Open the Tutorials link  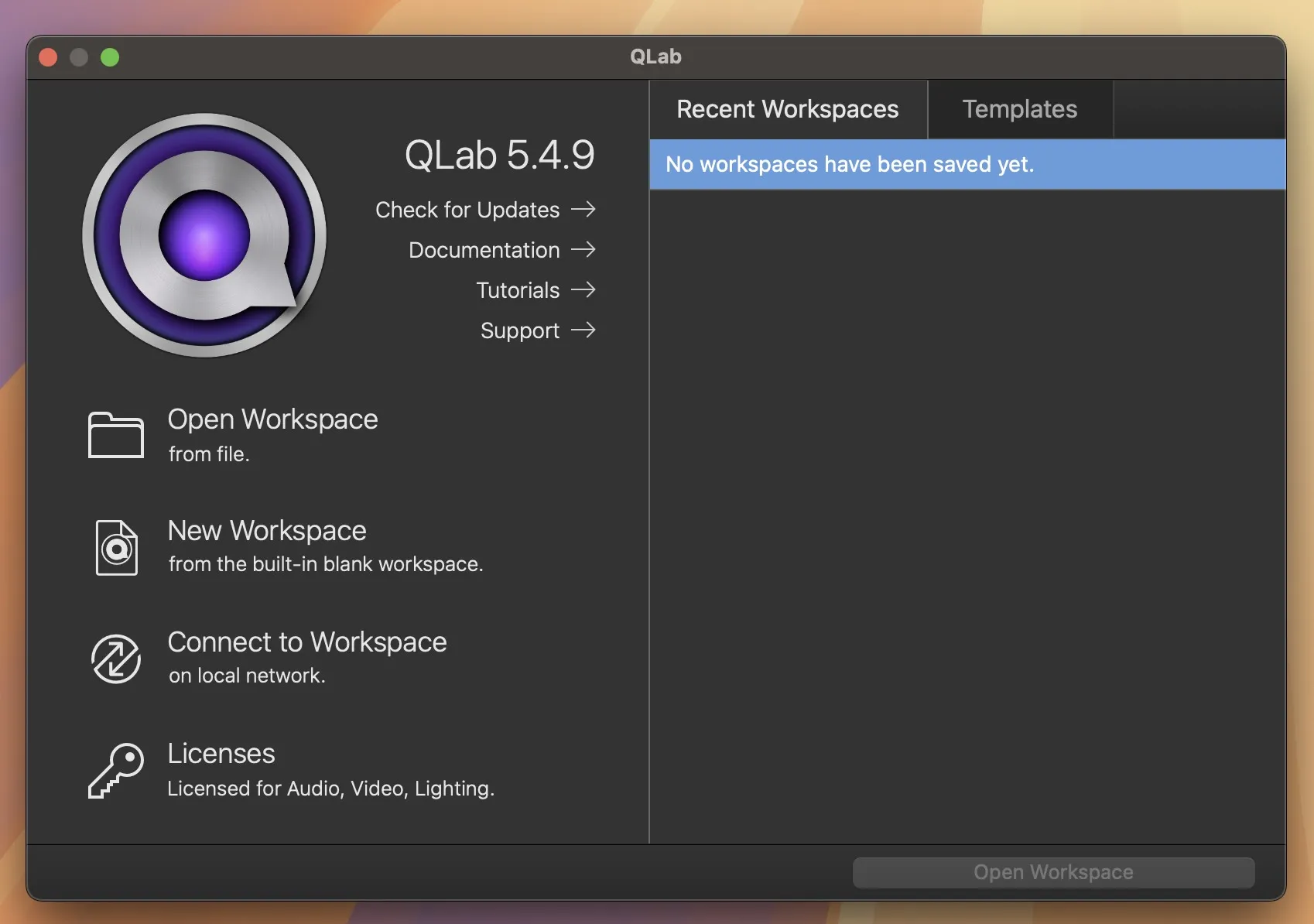(518, 290)
